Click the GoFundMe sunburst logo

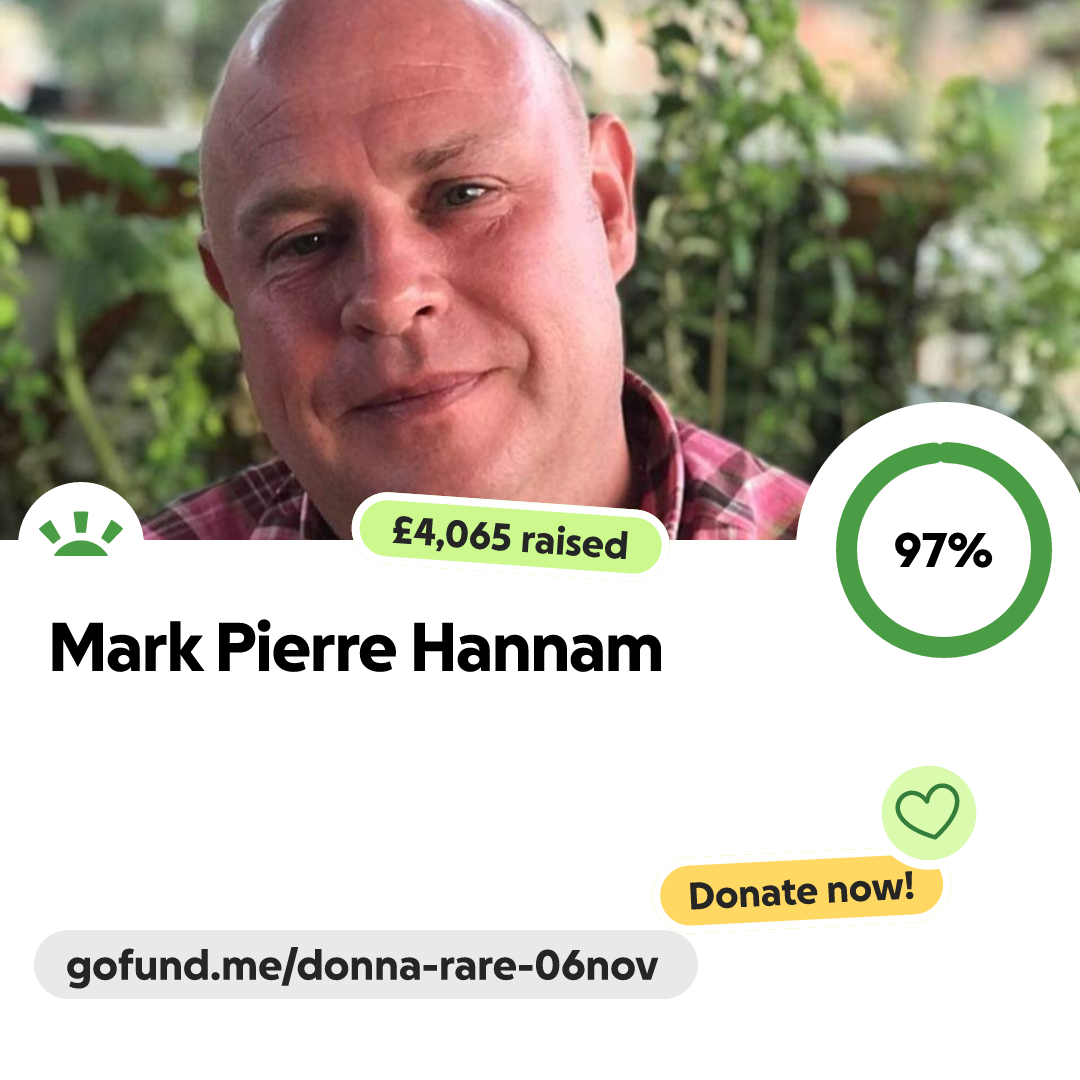click(x=81, y=533)
